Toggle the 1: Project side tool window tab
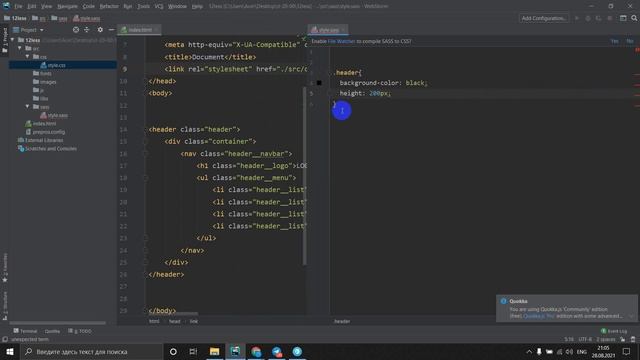The height and width of the screenshot is (360, 640). tap(5, 40)
